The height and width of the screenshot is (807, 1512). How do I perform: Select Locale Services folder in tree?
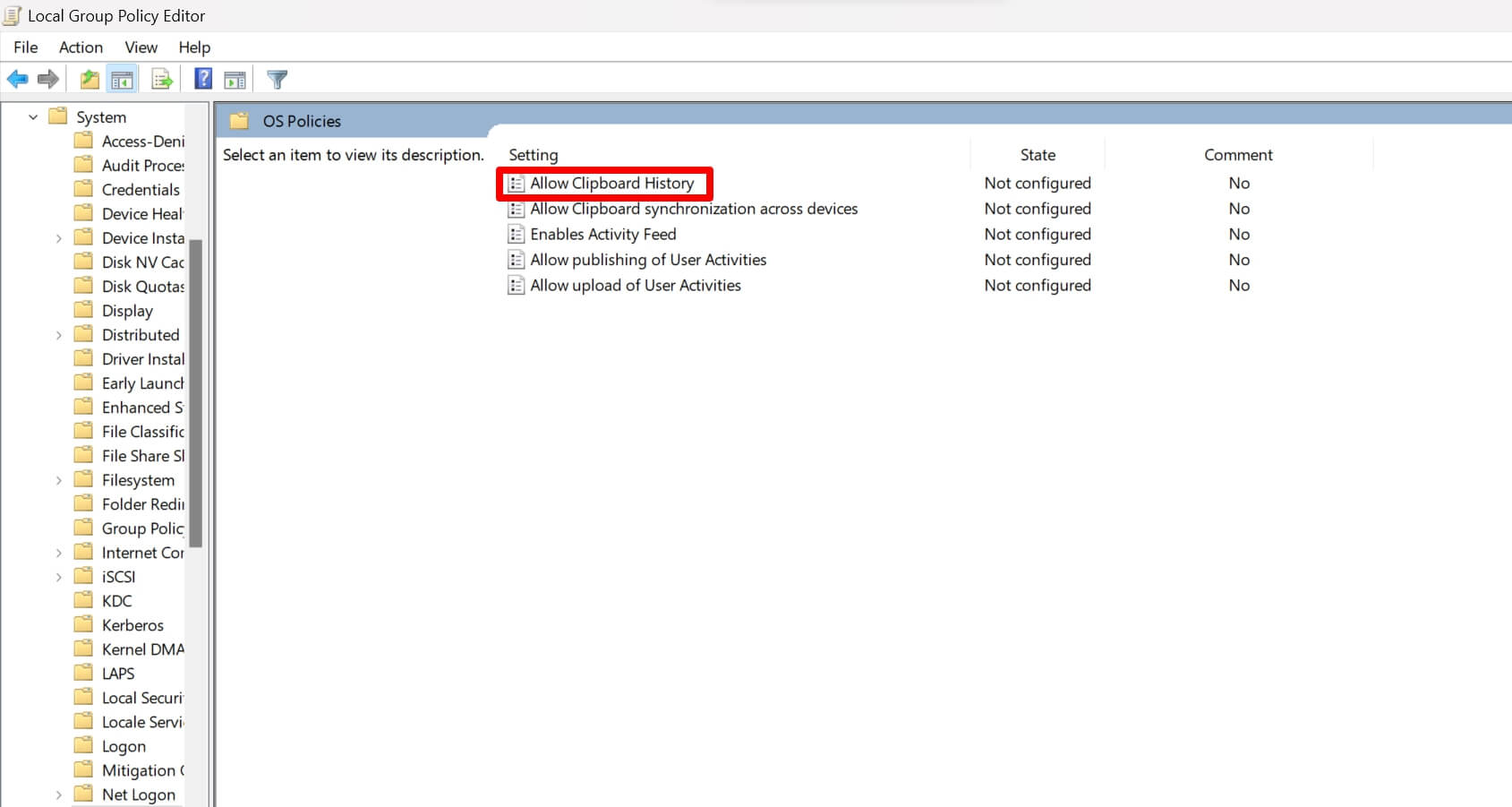[x=143, y=722]
